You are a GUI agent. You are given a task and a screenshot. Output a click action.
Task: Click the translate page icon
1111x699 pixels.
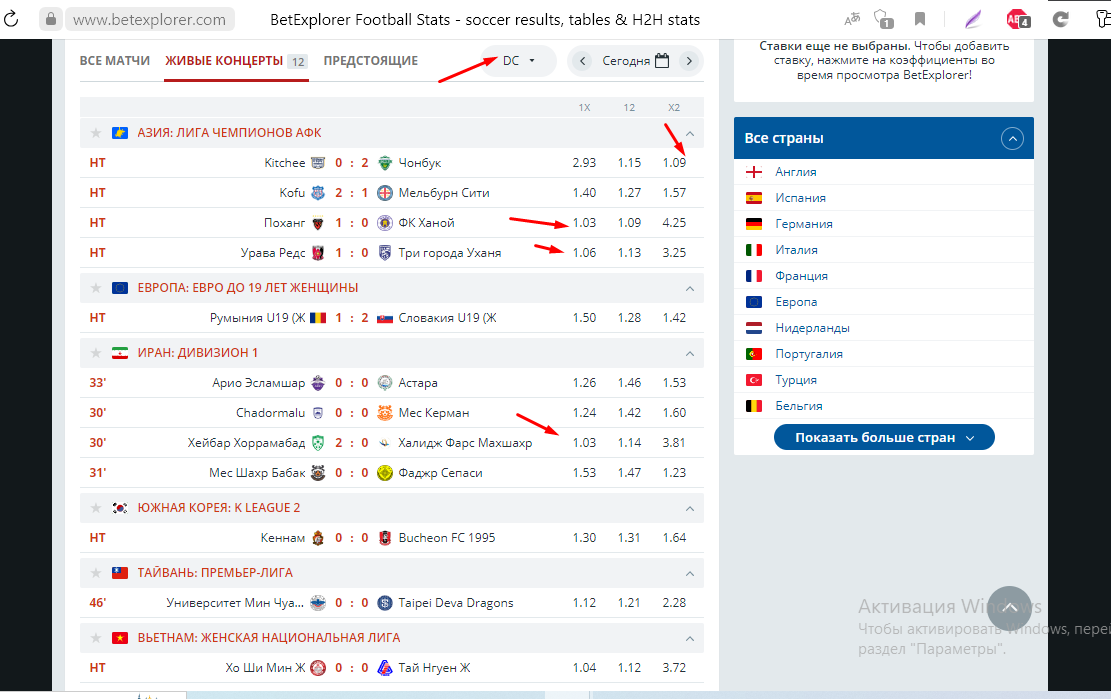tap(852, 19)
